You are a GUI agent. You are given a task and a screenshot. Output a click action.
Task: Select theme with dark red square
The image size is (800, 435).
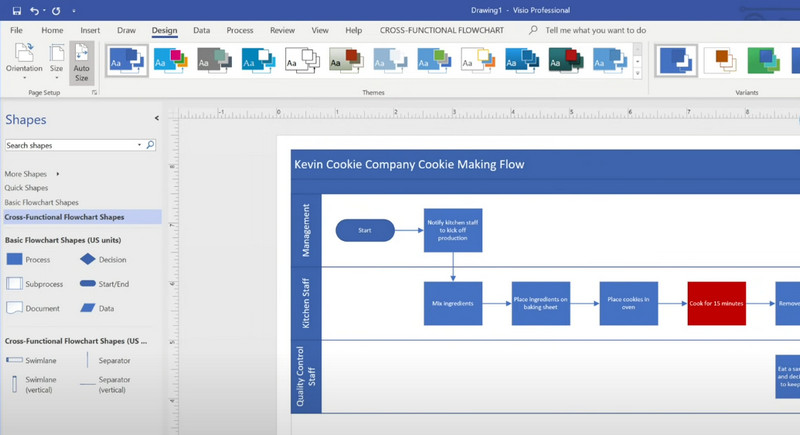coord(346,60)
